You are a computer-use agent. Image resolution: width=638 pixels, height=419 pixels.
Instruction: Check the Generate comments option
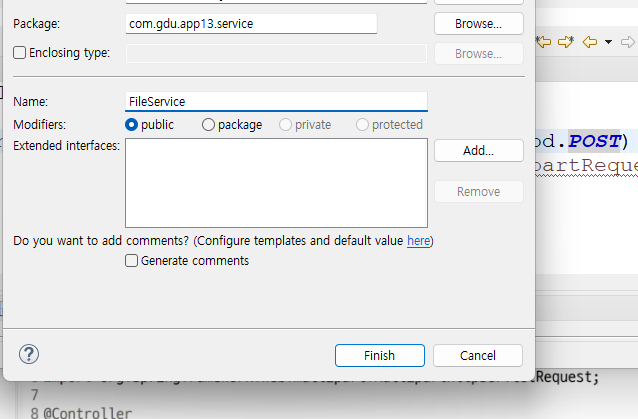pos(131,260)
